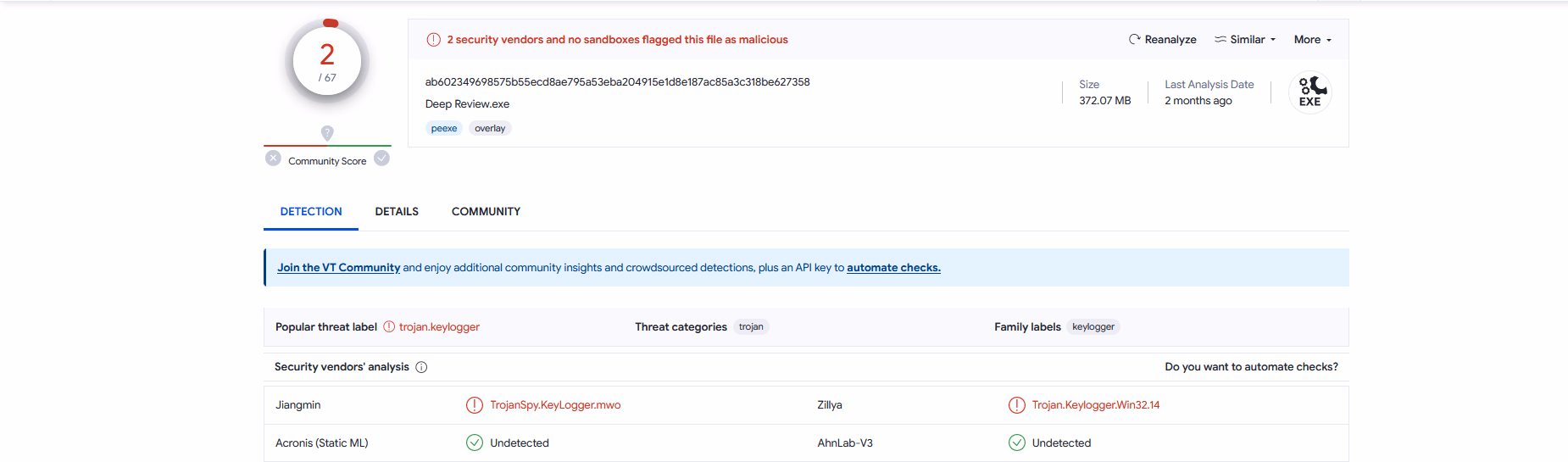The image size is (1568, 462).
Task: Click the Undetected label in the AhnLab-V3 row
Action: click(x=1061, y=443)
